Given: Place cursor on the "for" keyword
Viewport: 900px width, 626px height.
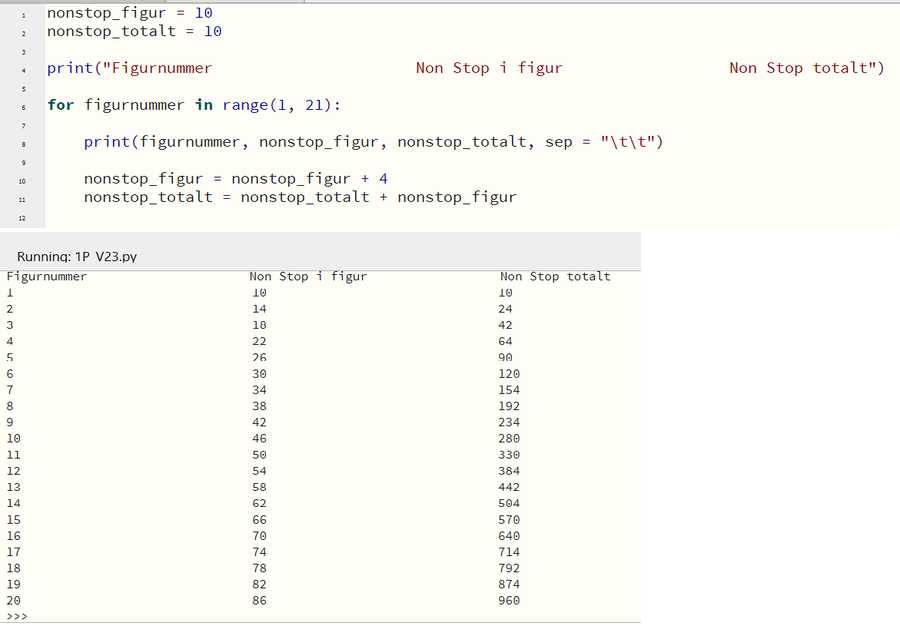Looking at the screenshot, I should tap(60, 105).
